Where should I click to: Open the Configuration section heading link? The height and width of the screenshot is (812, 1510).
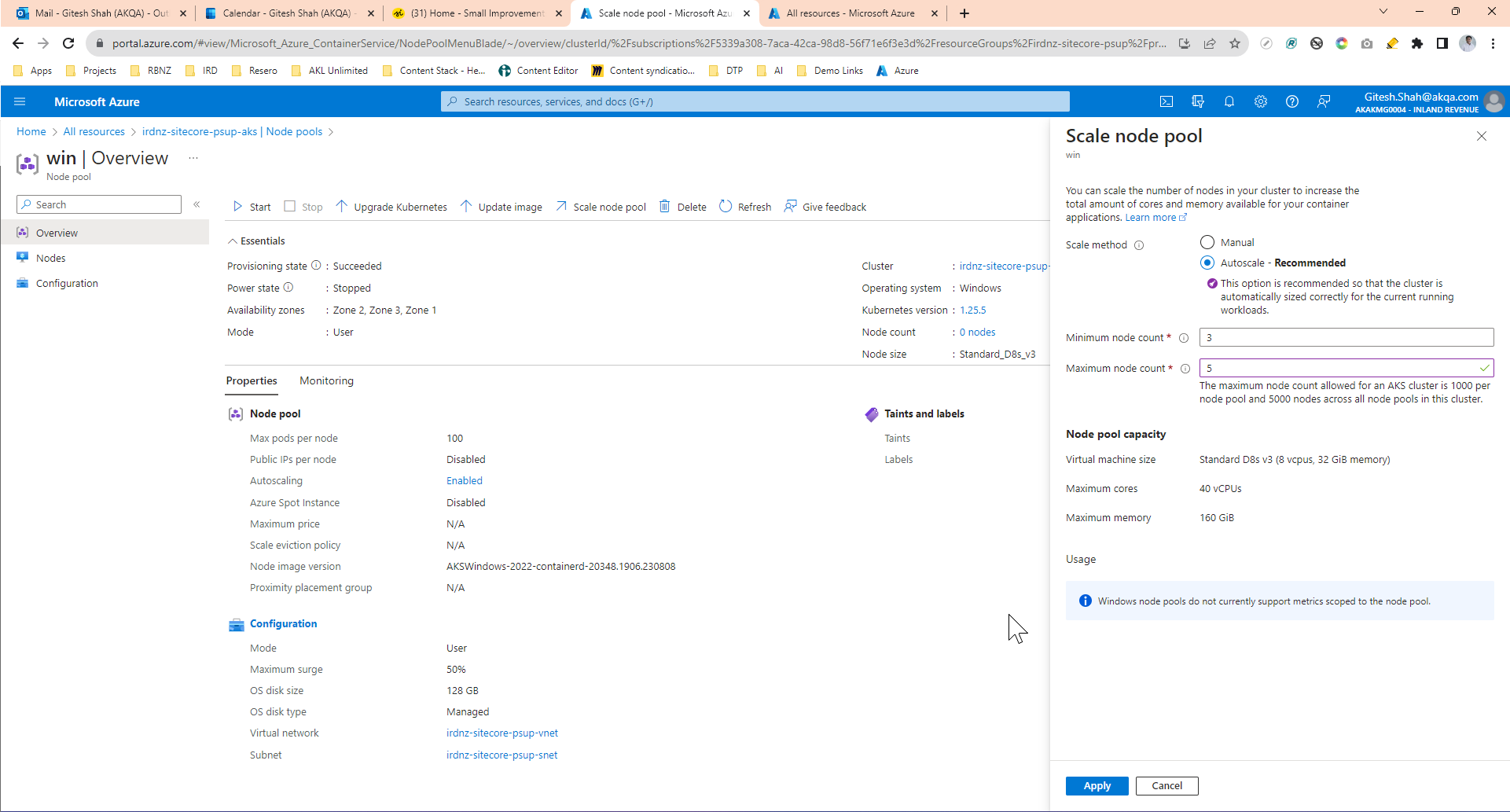pyautogui.click(x=284, y=624)
